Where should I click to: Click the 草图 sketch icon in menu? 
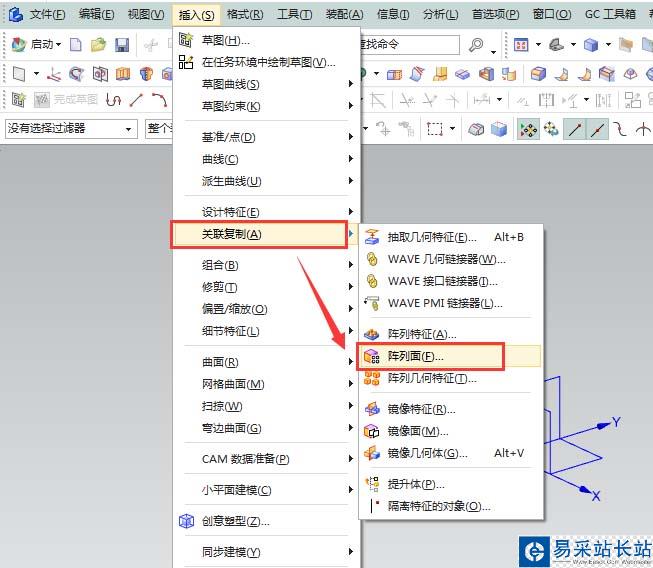tap(186, 40)
